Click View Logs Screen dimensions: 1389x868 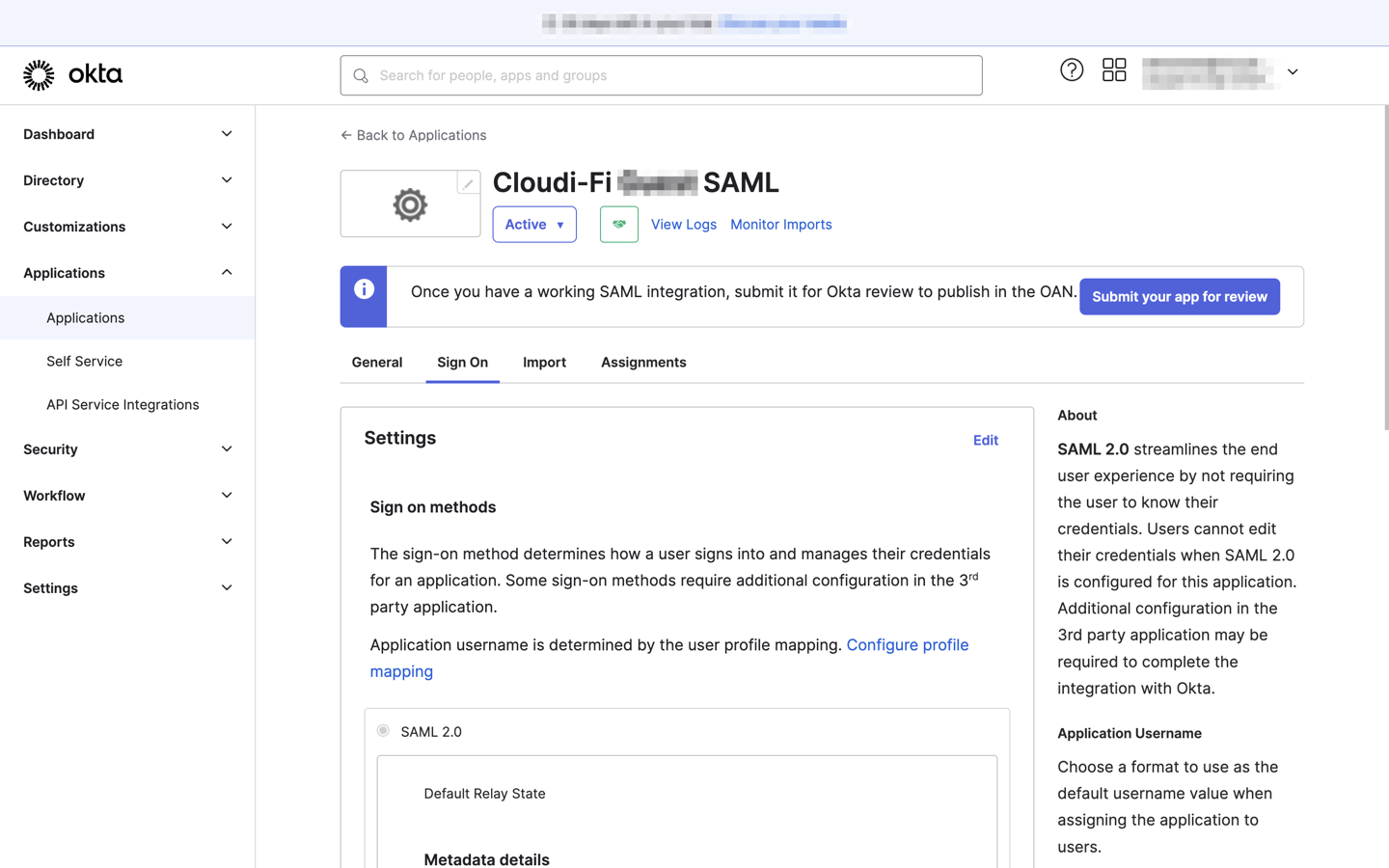pyautogui.click(x=683, y=224)
